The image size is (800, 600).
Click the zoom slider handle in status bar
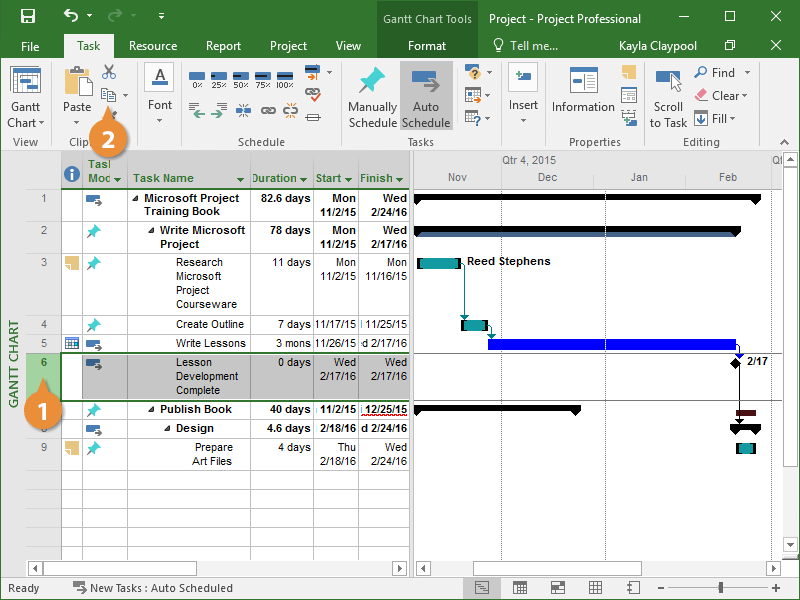720,588
